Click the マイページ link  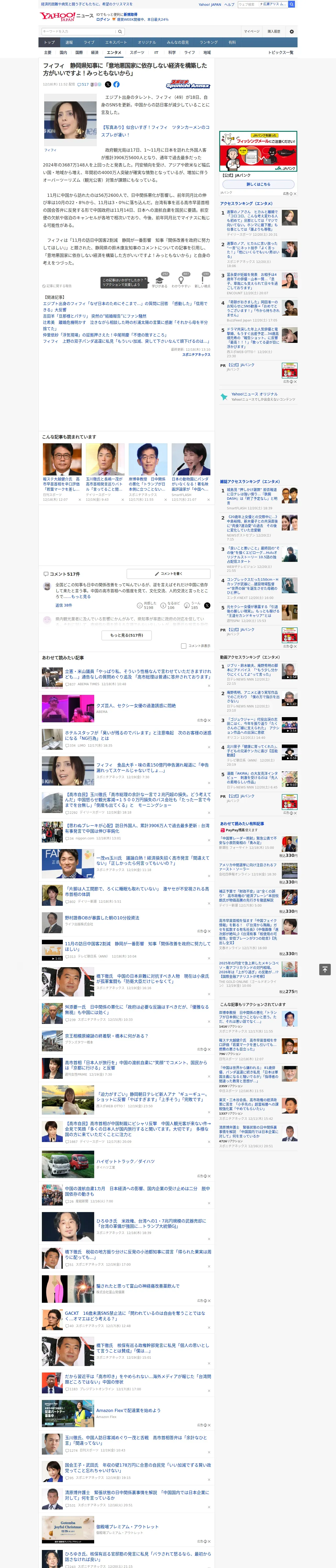[x=251, y=31]
